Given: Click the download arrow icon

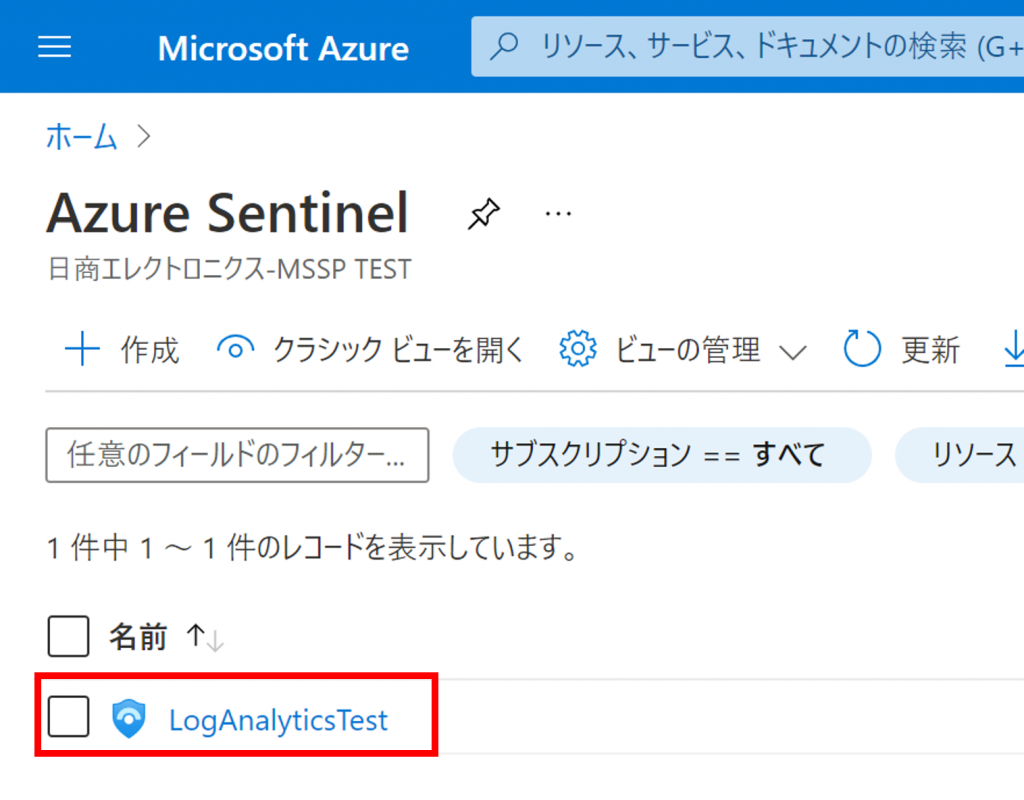Looking at the screenshot, I should pyautogui.click(x=1012, y=350).
